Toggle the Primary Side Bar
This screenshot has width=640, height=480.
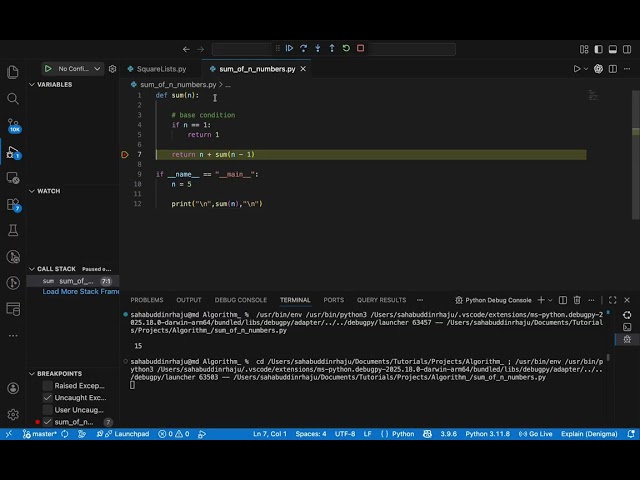click(x=598, y=49)
